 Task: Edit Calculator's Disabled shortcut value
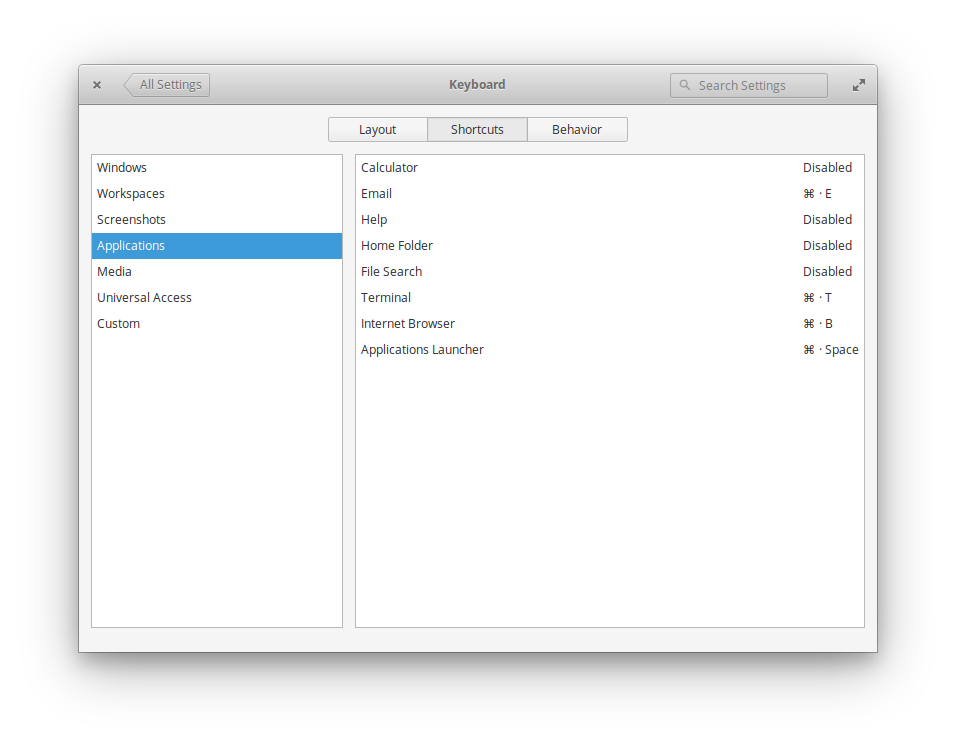click(827, 168)
